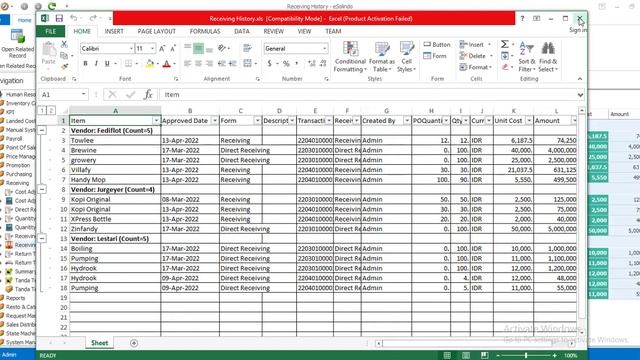Viewport: 640px width, 360px height.
Task: Click the AutoSum sigma icon
Action: 505,44
